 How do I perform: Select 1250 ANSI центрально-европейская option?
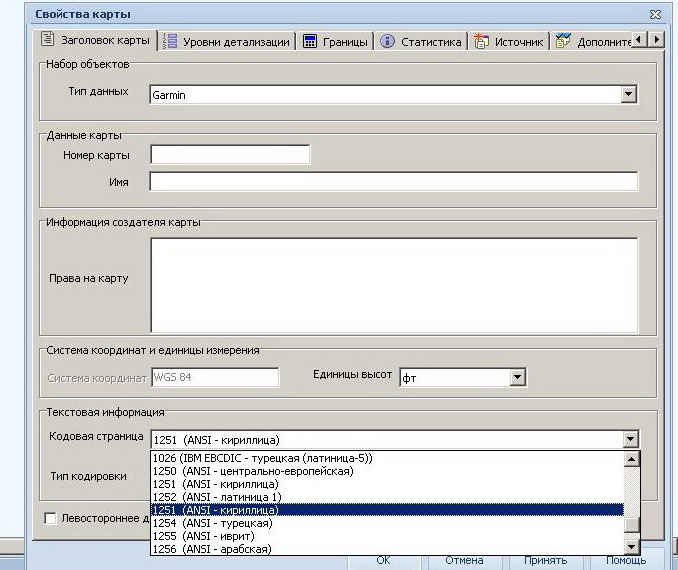(x=267, y=471)
